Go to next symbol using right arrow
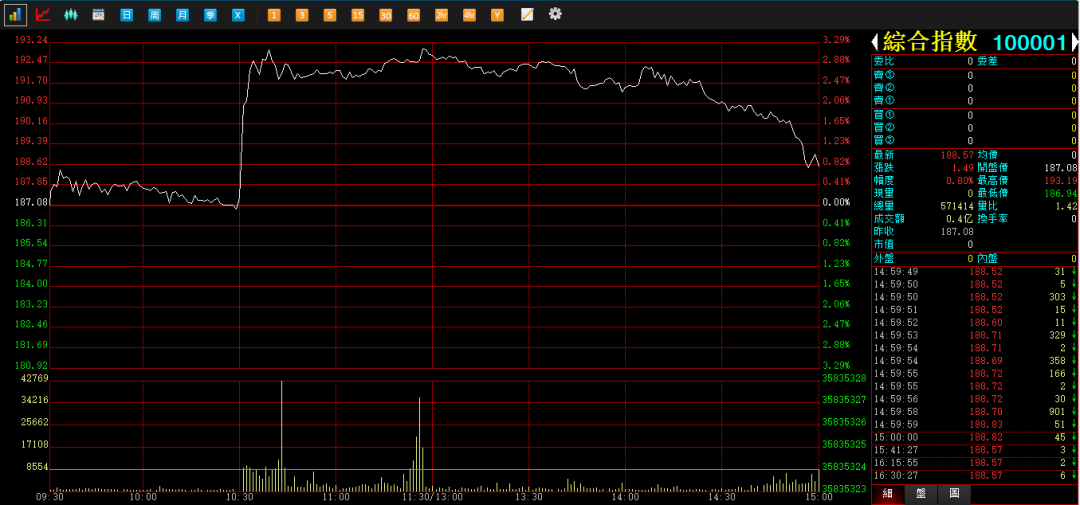 coord(1074,42)
